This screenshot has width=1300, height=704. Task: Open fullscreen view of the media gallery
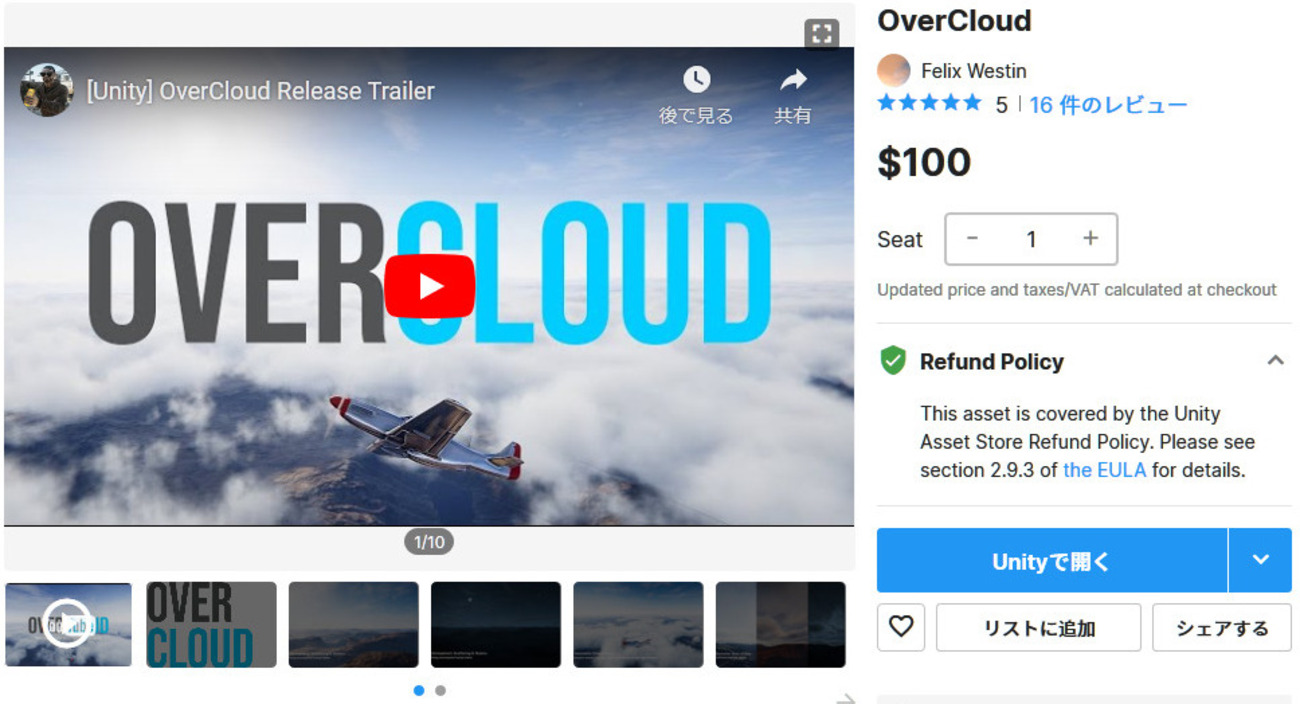821,34
